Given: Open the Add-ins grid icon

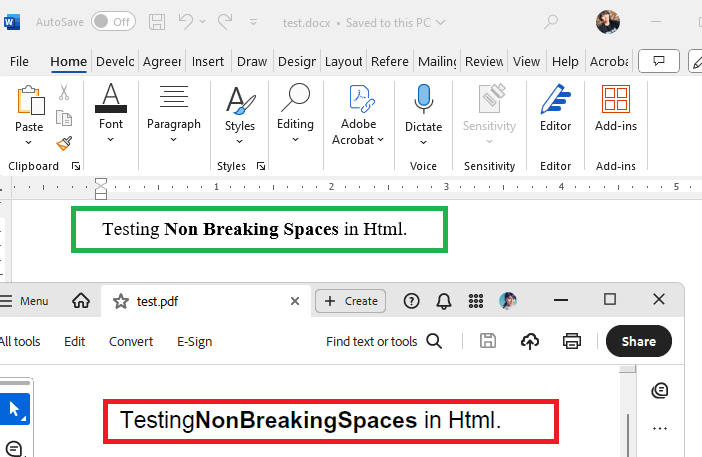Looking at the screenshot, I should [616, 99].
